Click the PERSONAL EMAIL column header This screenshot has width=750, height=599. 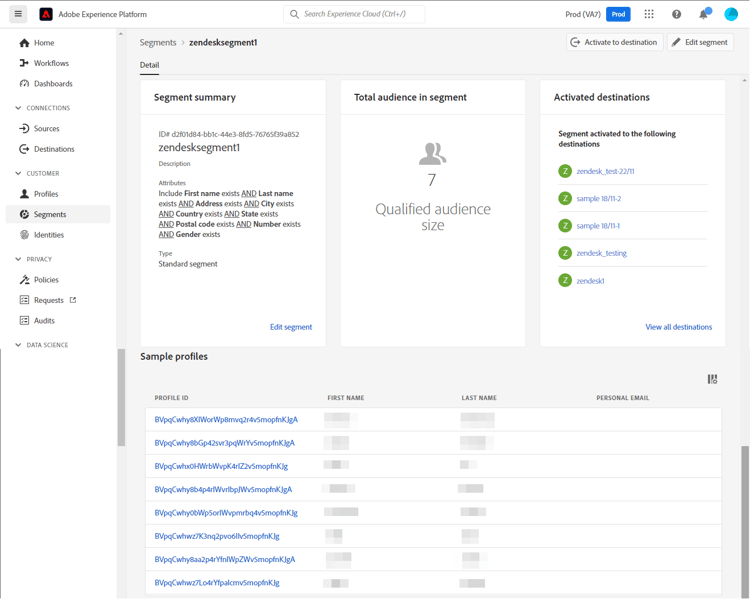[x=622, y=398]
